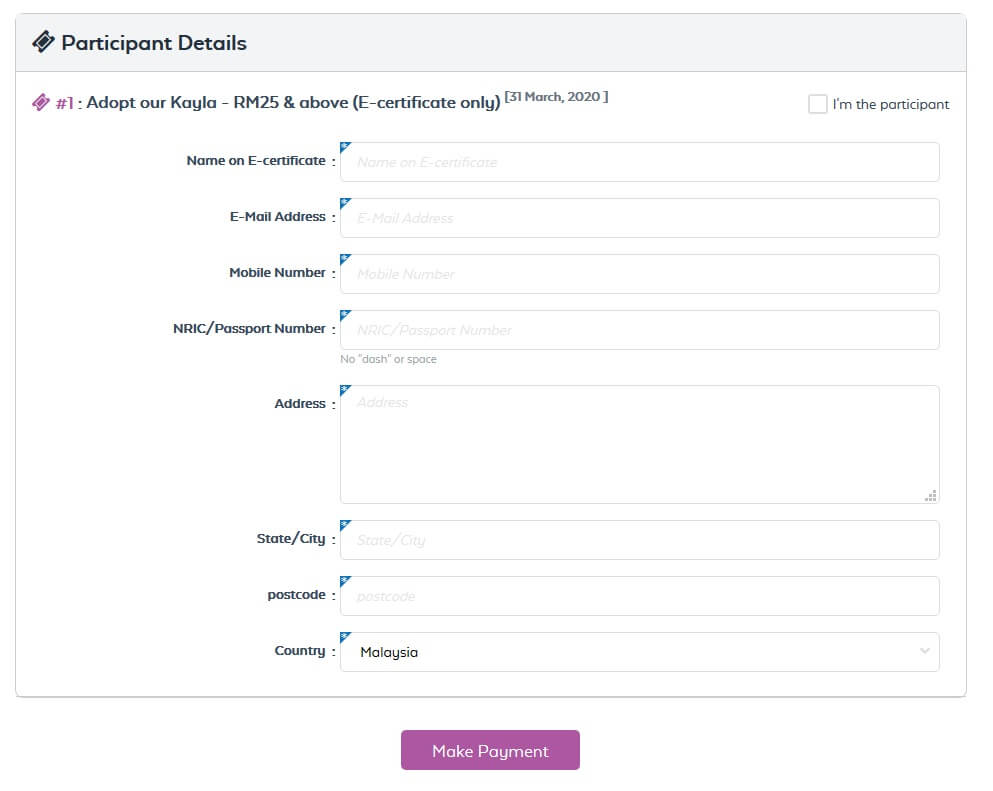993x791 pixels.
Task: Click the resize grip of Address textarea
Action: click(x=930, y=496)
